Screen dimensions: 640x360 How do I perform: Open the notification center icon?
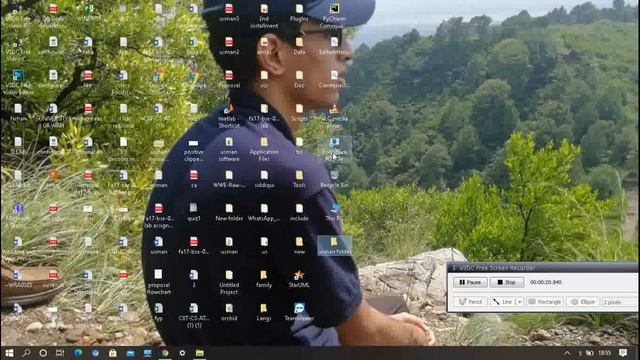point(623,353)
